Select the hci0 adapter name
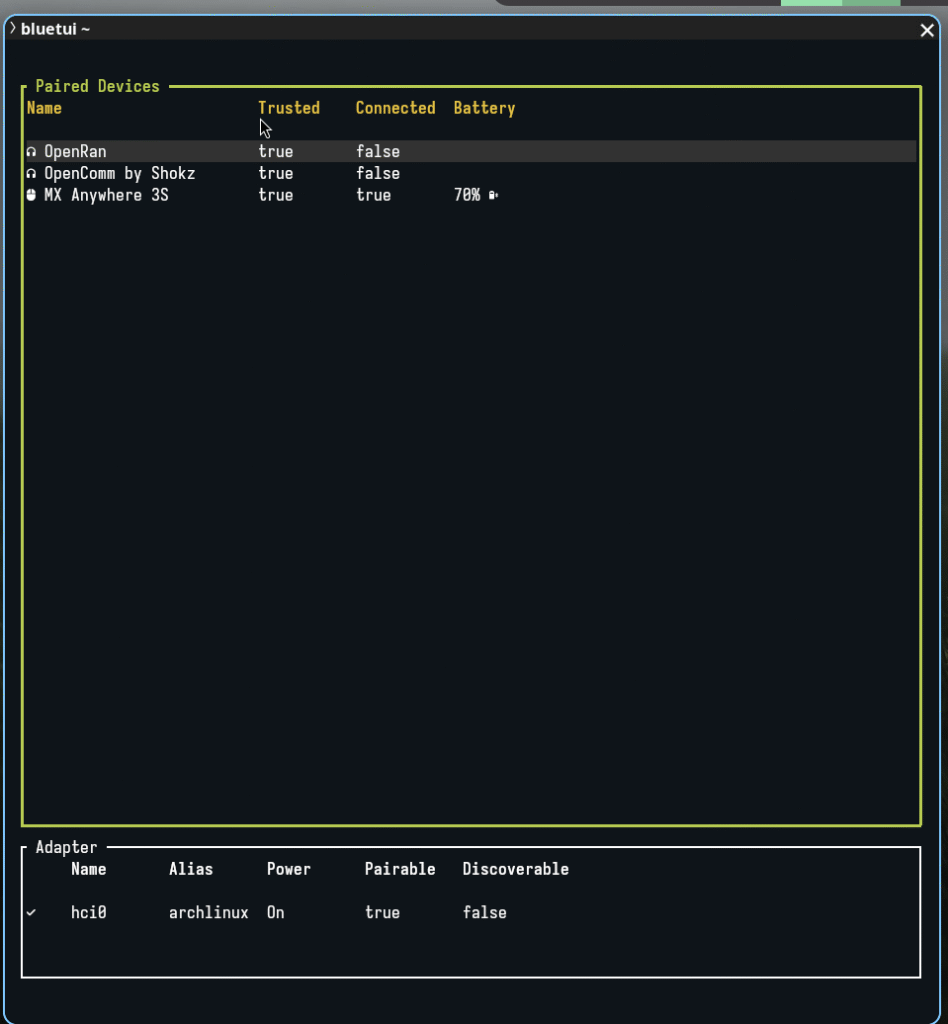This screenshot has height=1024, width=948. point(88,913)
